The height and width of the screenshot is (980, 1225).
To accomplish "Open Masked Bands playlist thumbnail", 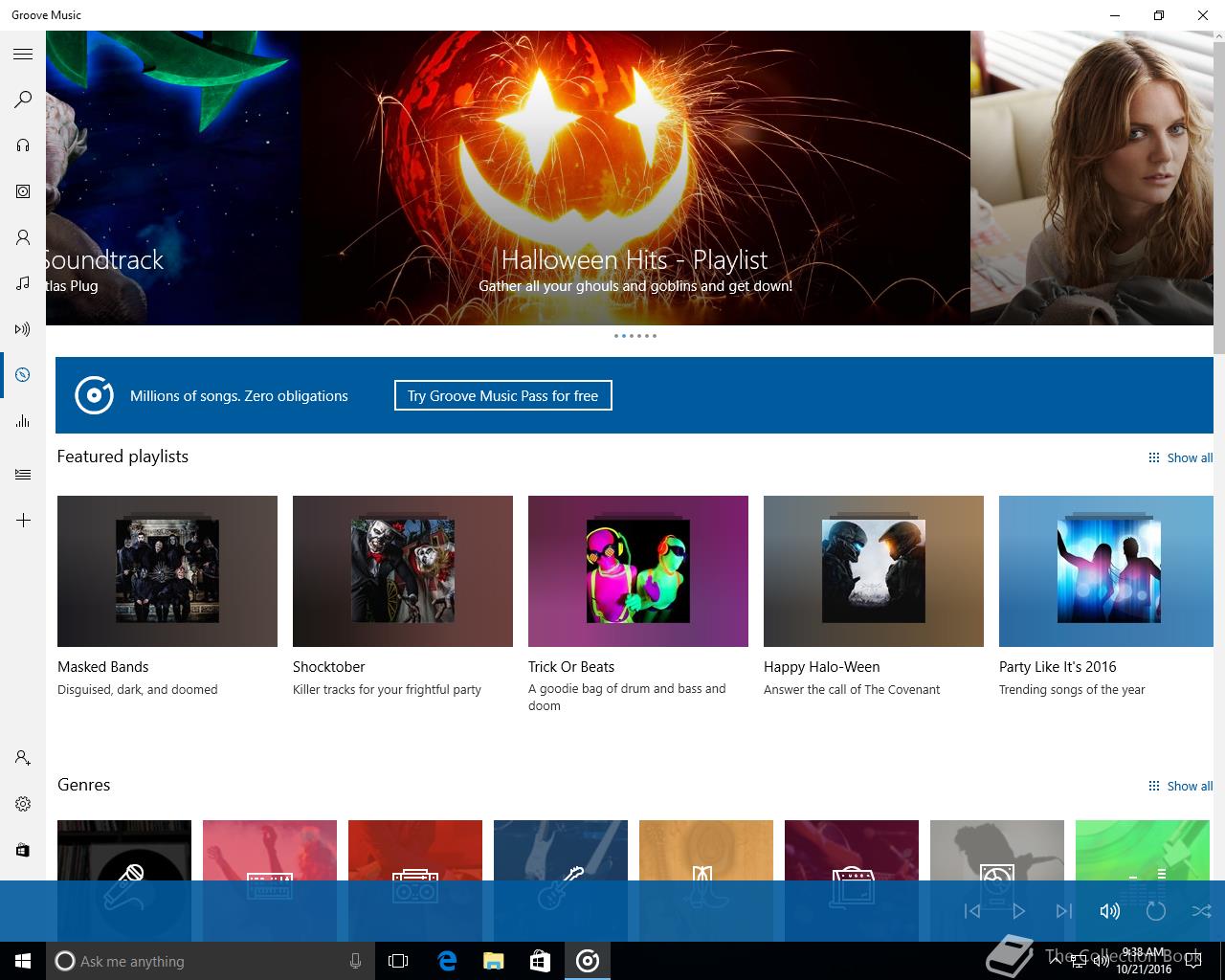I will tap(167, 571).
